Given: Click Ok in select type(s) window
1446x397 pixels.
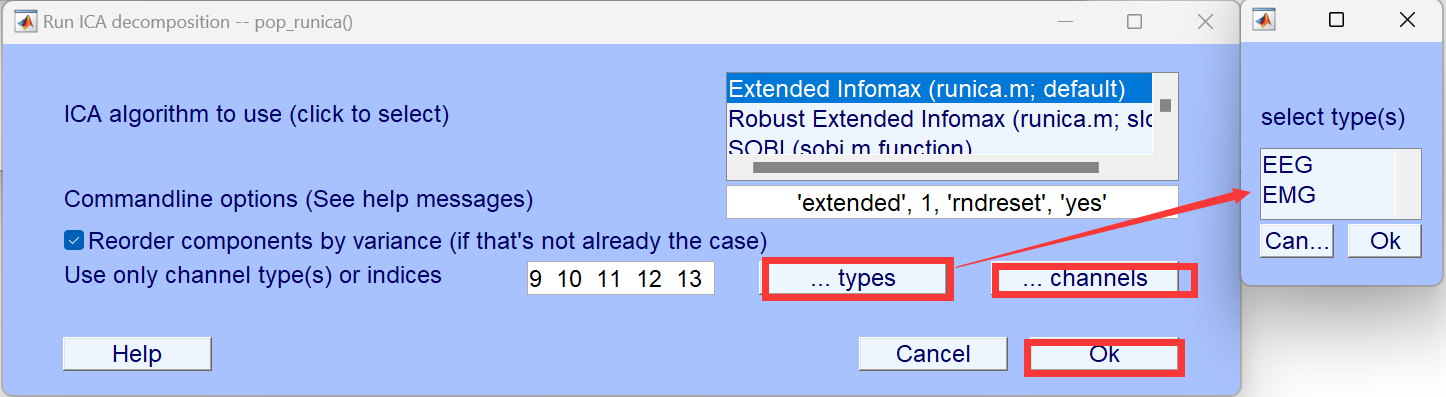Looking at the screenshot, I should [1385, 241].
